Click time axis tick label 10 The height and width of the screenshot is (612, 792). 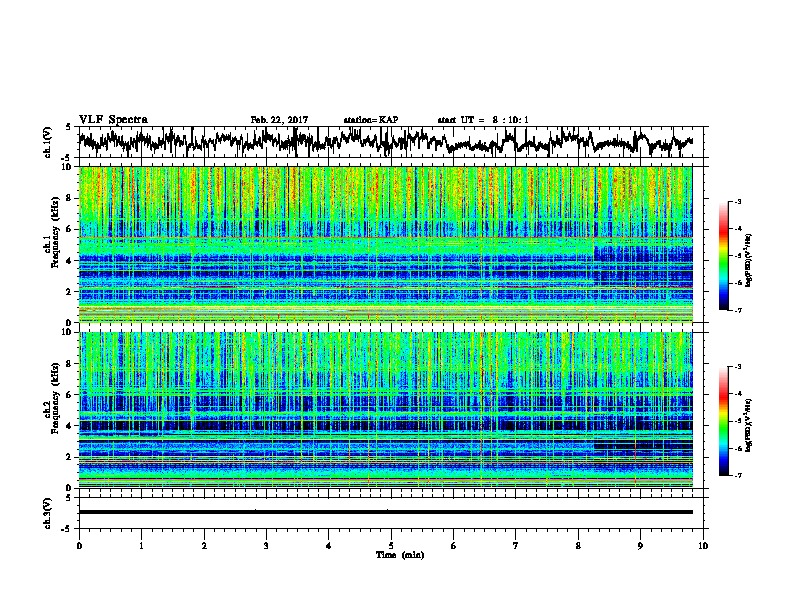coord(703,546)
